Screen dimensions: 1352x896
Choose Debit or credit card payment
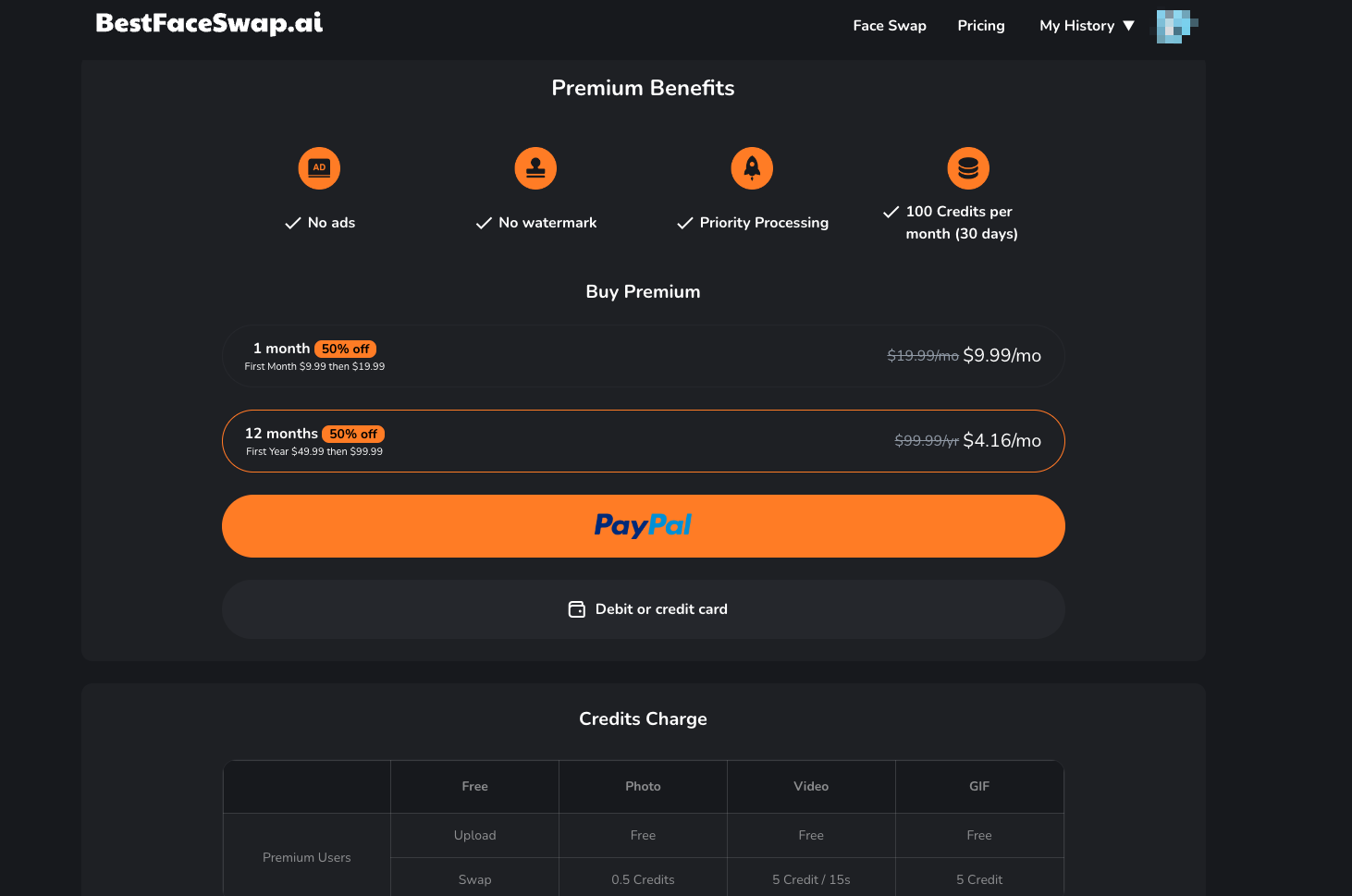coord(643,609)
